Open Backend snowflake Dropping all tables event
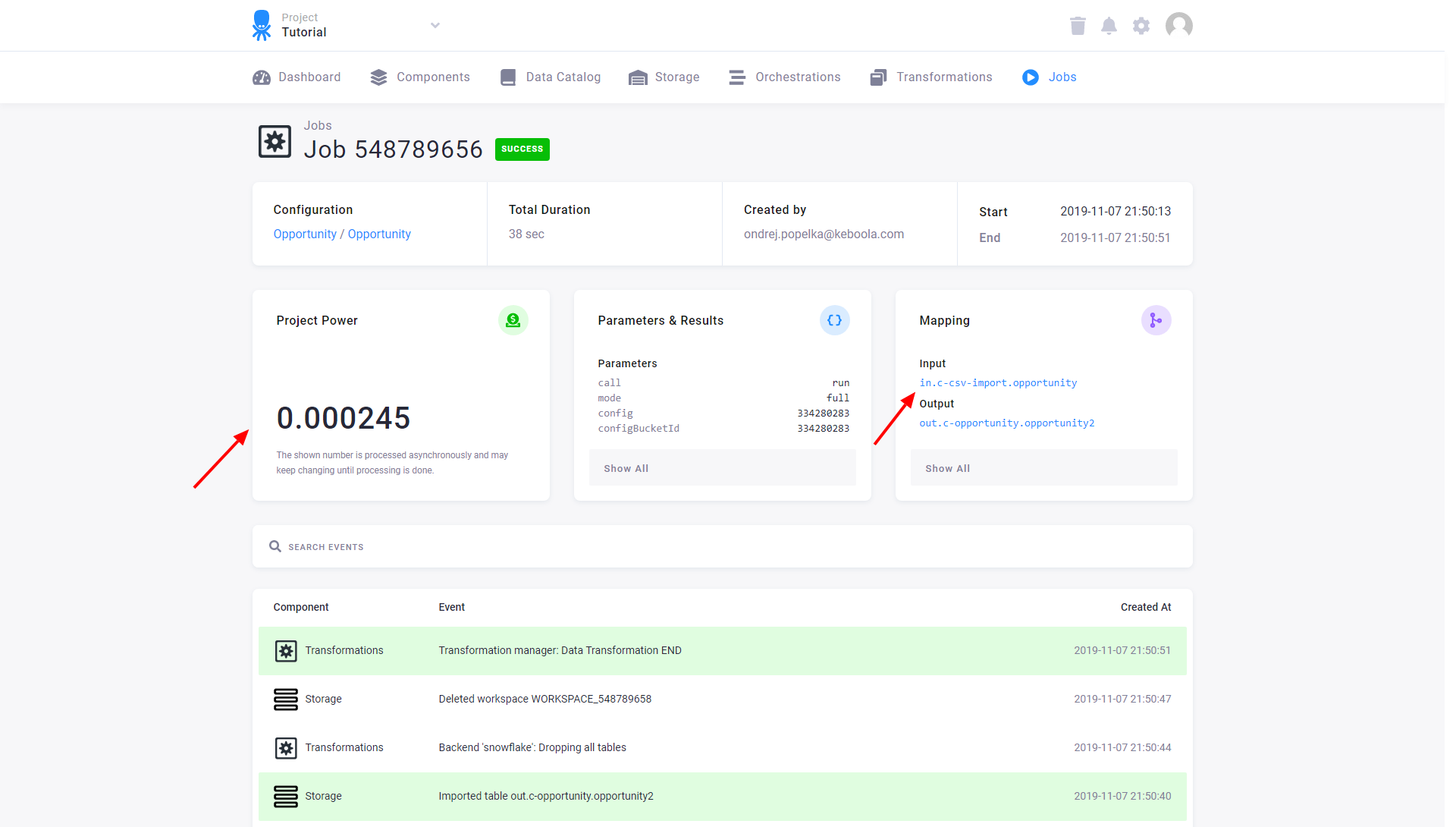The height and width of the screenshot is (827, 1456). pos(723,748)
